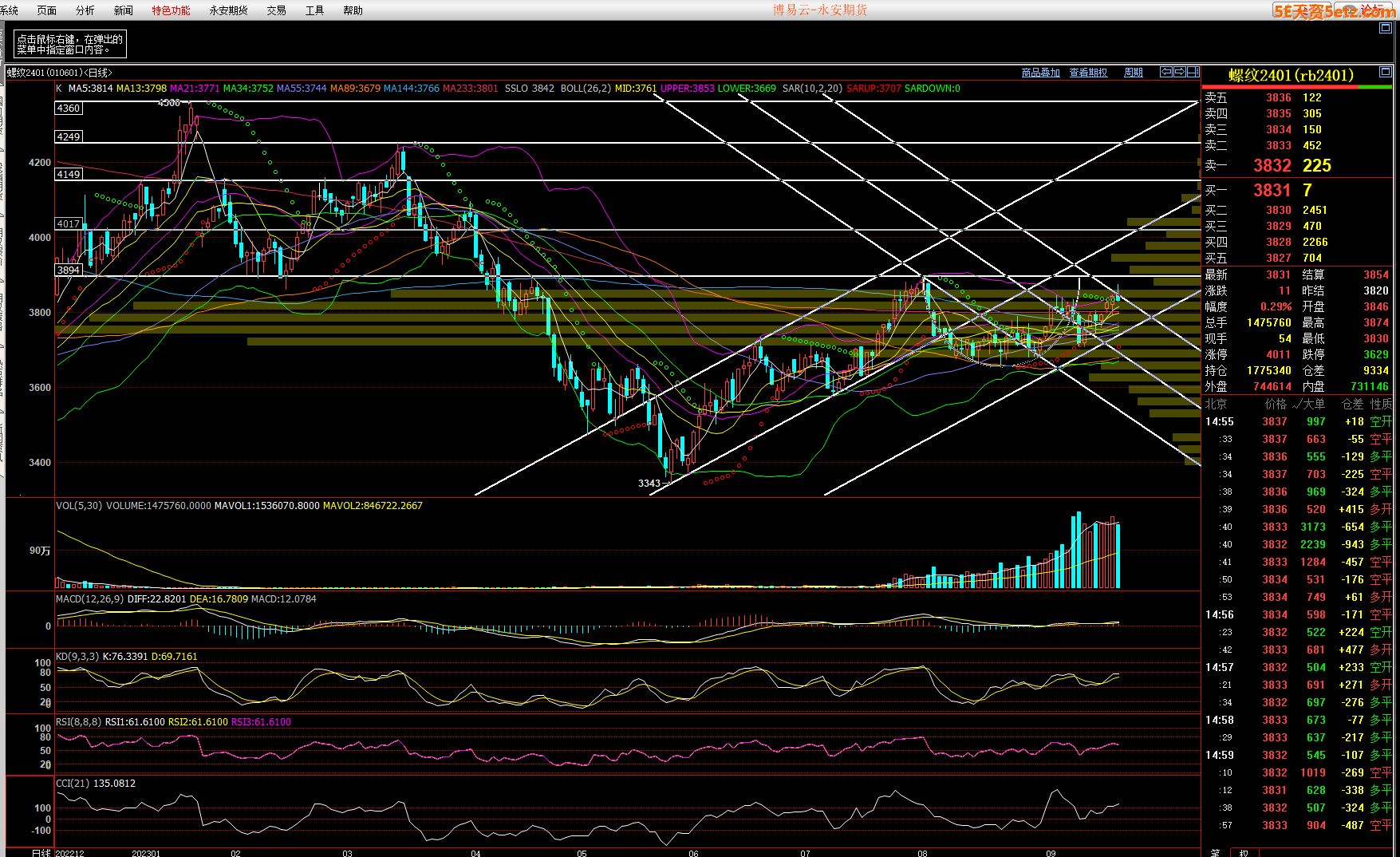Open the 分析 menu
This screenshot has height=857, width=1400.
[x=85, y=10]
